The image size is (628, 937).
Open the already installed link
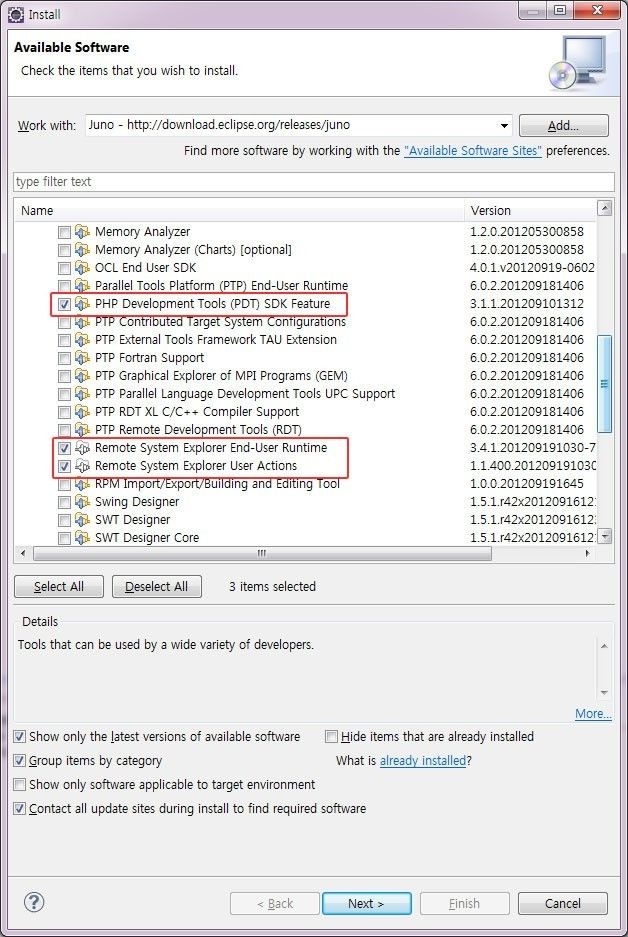pyautogui.click(x=422, y=761)
